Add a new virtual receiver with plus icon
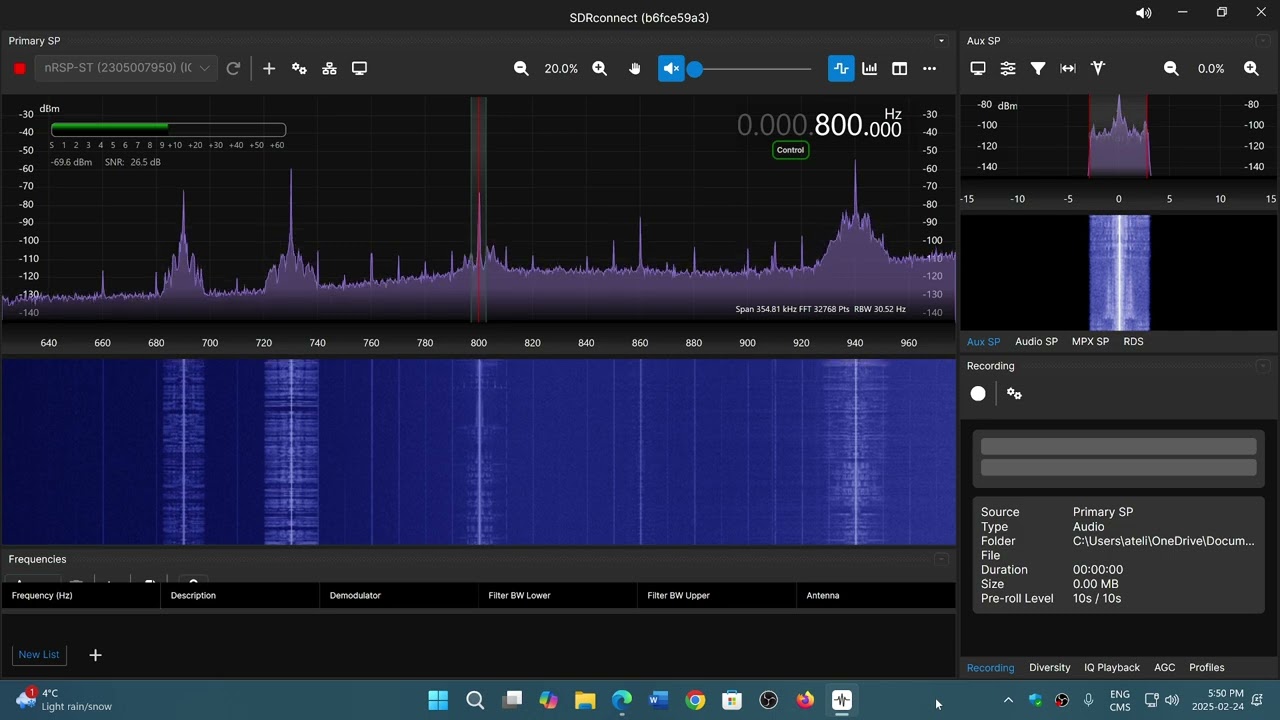 pyautogui.click(x=269, y=68)
